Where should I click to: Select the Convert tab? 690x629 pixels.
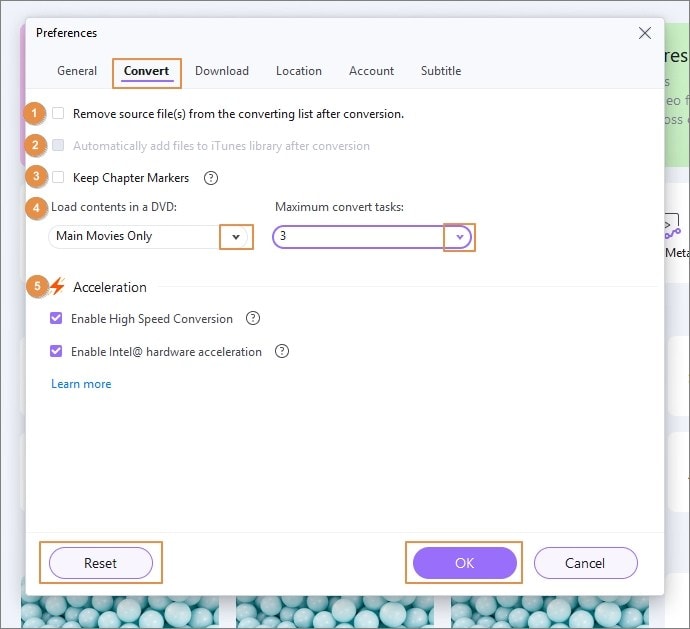[x=147, y=71]
